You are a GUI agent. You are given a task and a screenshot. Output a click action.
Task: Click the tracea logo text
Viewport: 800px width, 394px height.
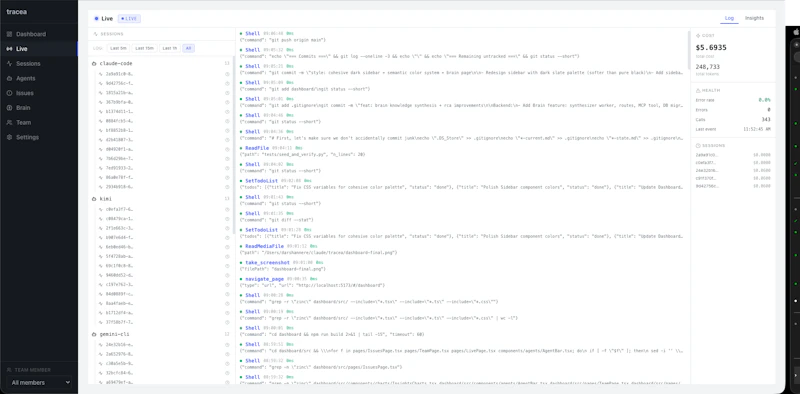(16, 12)
